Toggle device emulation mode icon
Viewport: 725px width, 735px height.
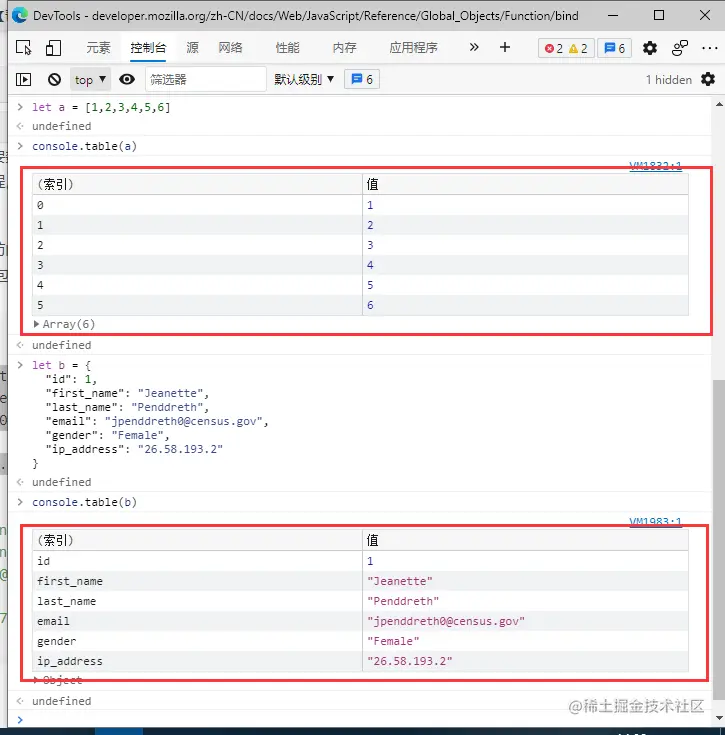point(53,48)
